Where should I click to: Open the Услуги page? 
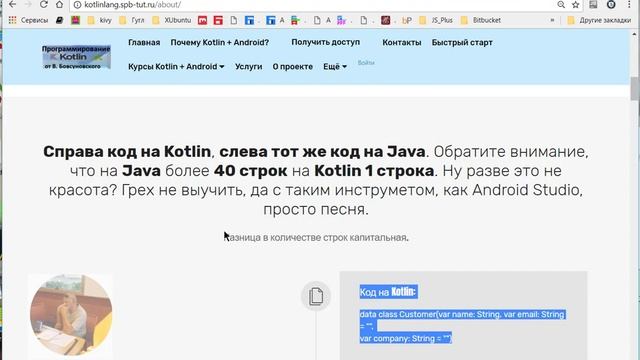tap(249, 67)
